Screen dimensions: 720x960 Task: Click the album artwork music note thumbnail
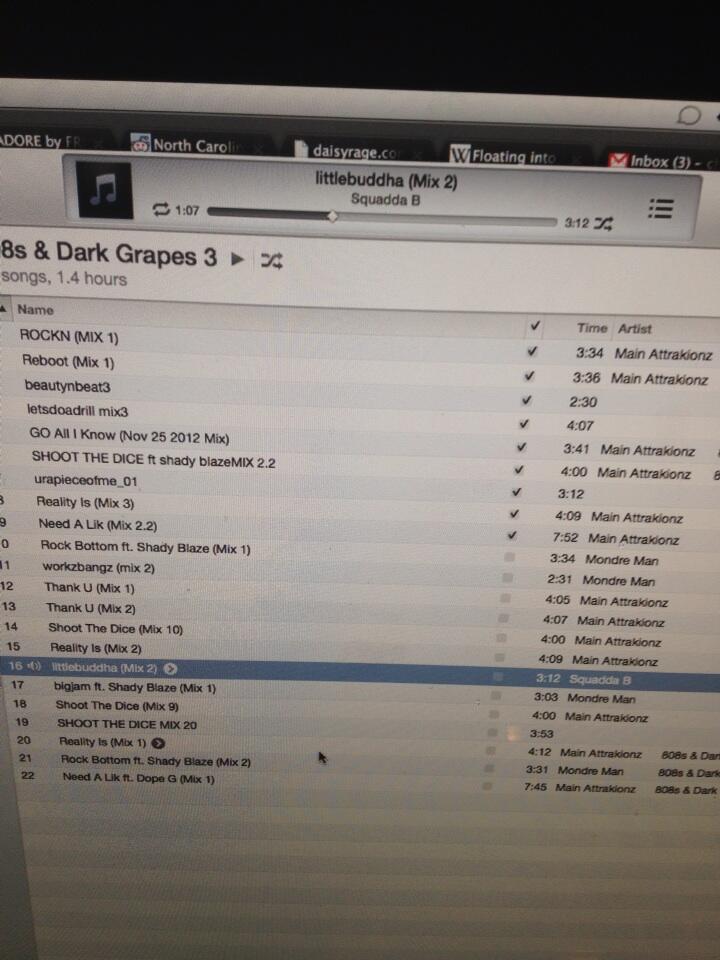[x=105, y=190]
